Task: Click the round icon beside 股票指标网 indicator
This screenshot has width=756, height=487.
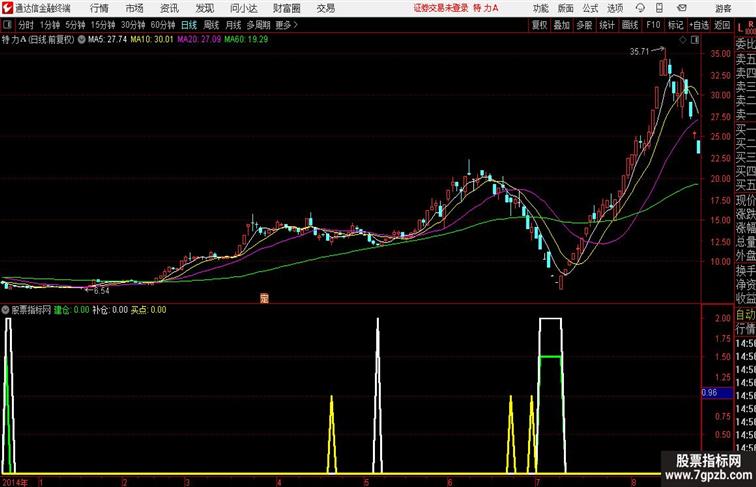Action: click(x=5, y=310)
